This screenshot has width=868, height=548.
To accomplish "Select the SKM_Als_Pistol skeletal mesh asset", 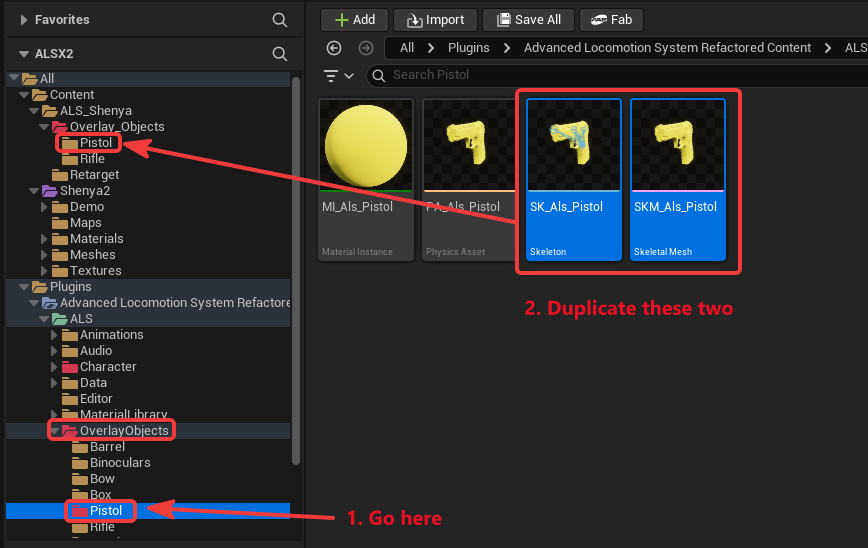I will coord(678,179).
